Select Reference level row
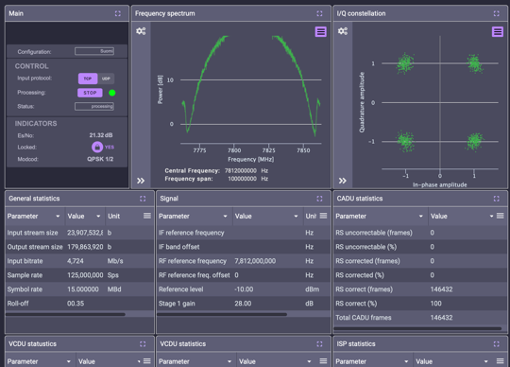Image resolution: width=510 pixels, height=367 pixels. pyautogui.click(x=244, y=289)
